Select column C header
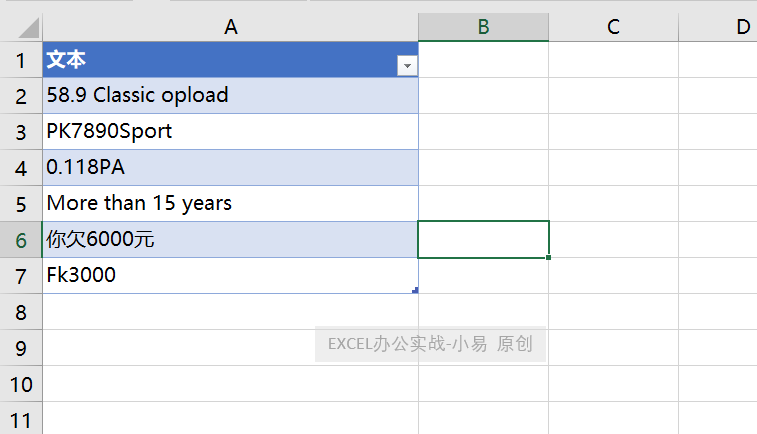 pos(613,27)
